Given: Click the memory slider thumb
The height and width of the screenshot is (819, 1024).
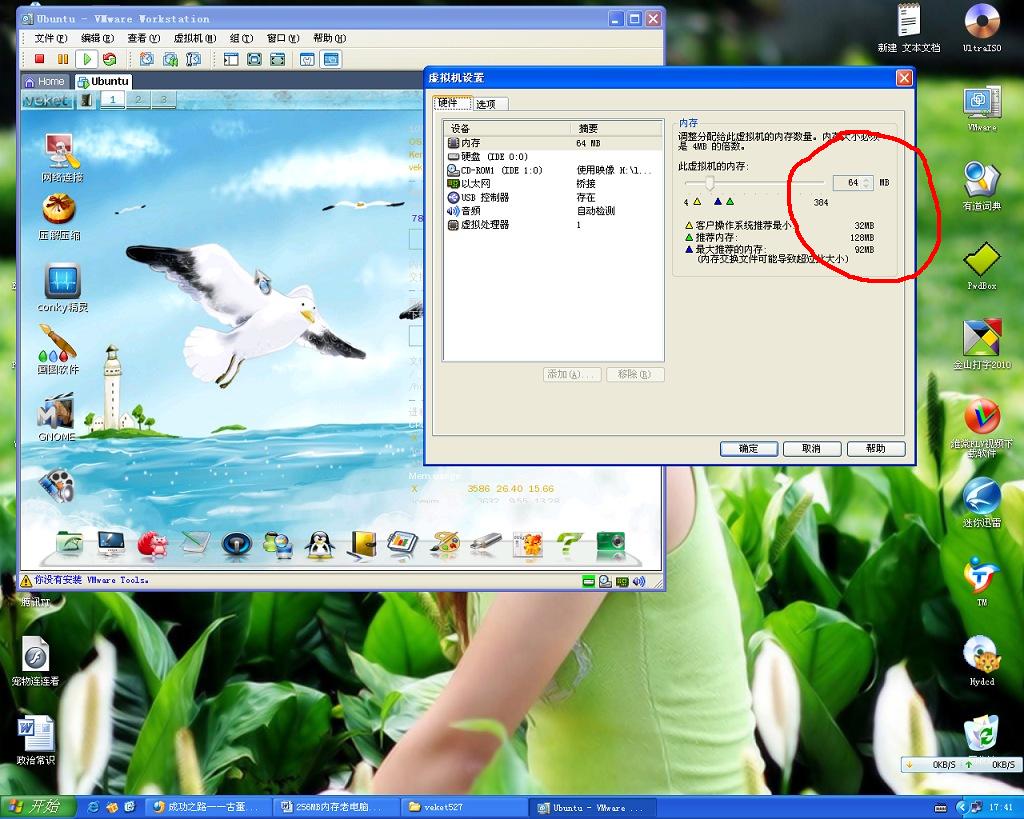Looking at the screenshot, I should 709,184.
